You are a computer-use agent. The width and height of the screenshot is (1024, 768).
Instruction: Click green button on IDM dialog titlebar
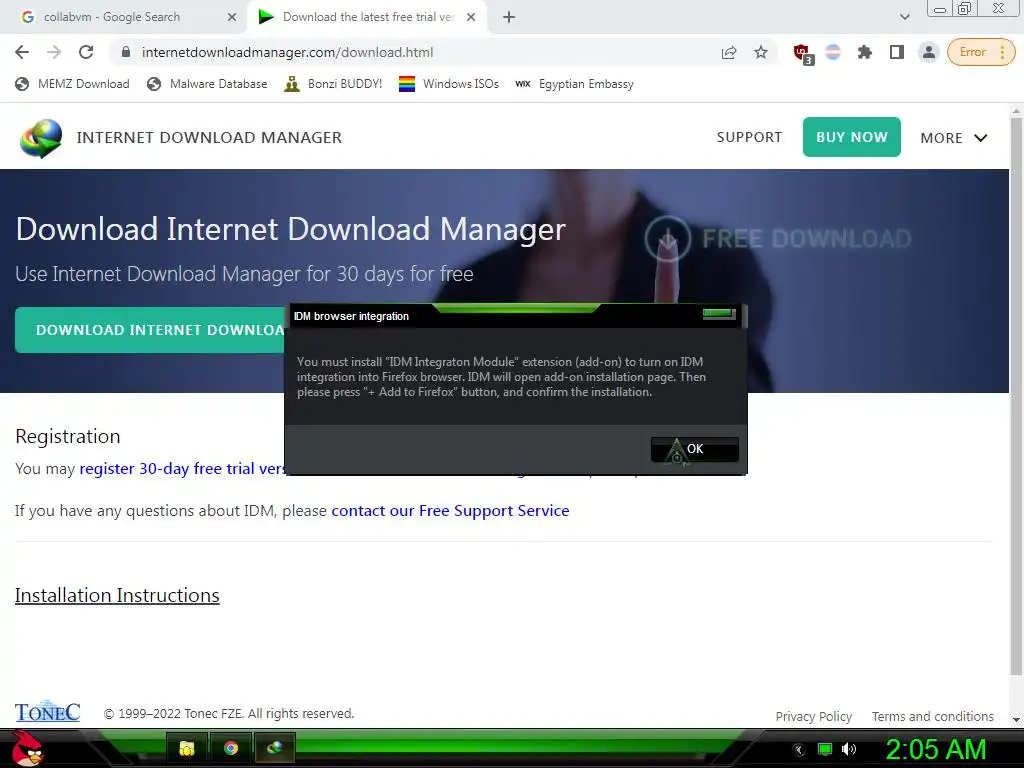point(719,314)
